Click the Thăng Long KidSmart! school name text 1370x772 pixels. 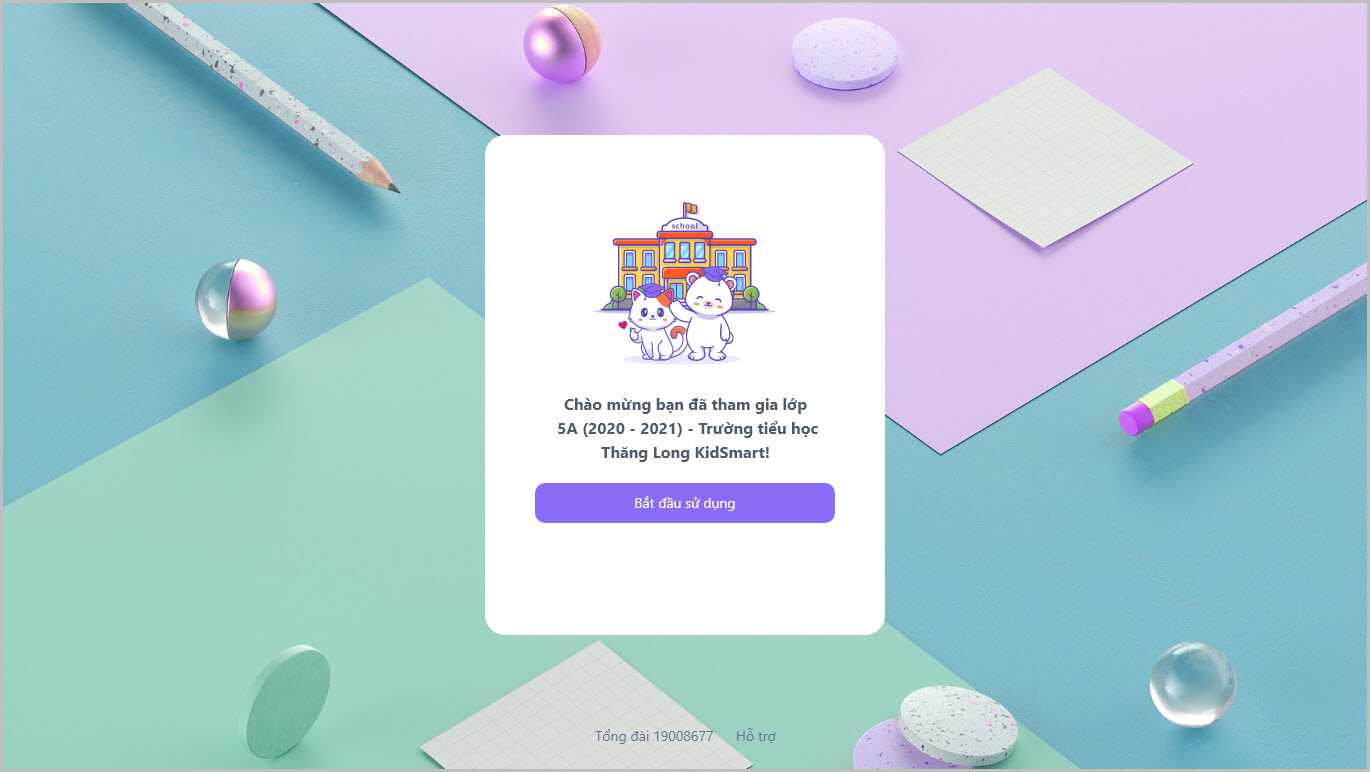tap(685, 453)
